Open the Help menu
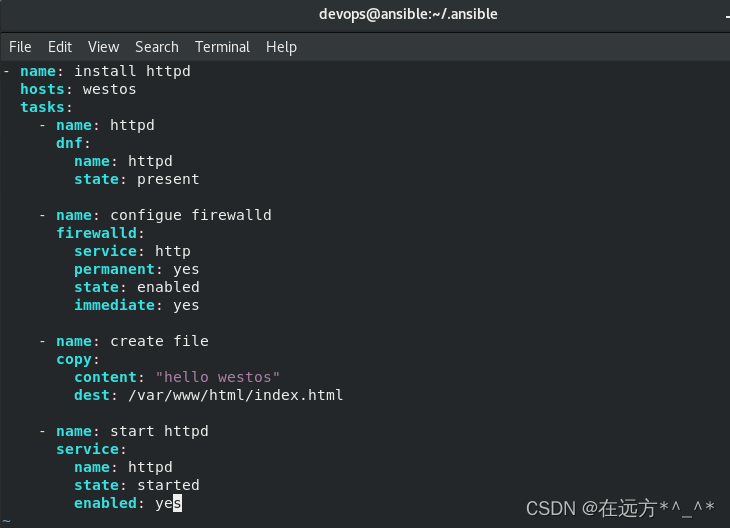 point(281,47)
